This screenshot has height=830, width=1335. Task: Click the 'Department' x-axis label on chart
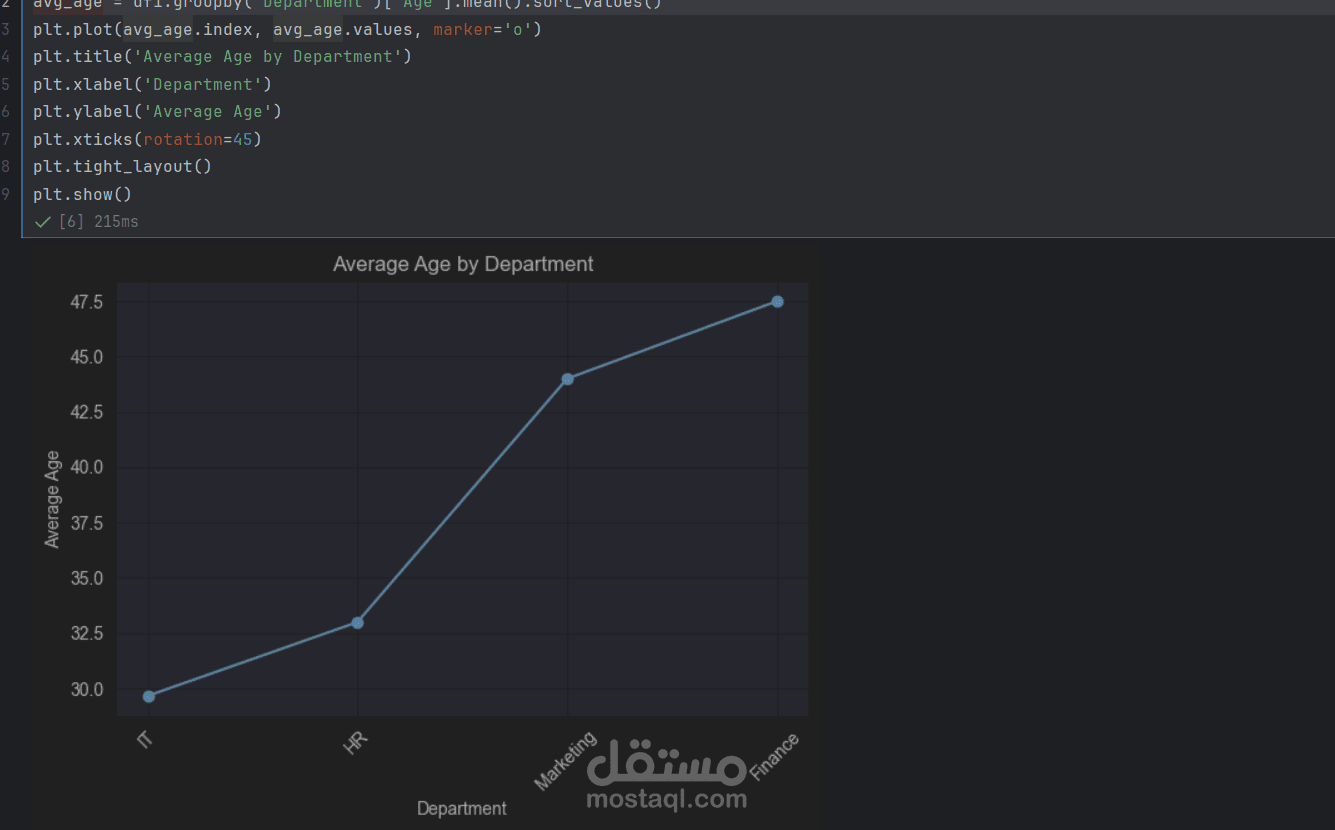pos(461,808)
